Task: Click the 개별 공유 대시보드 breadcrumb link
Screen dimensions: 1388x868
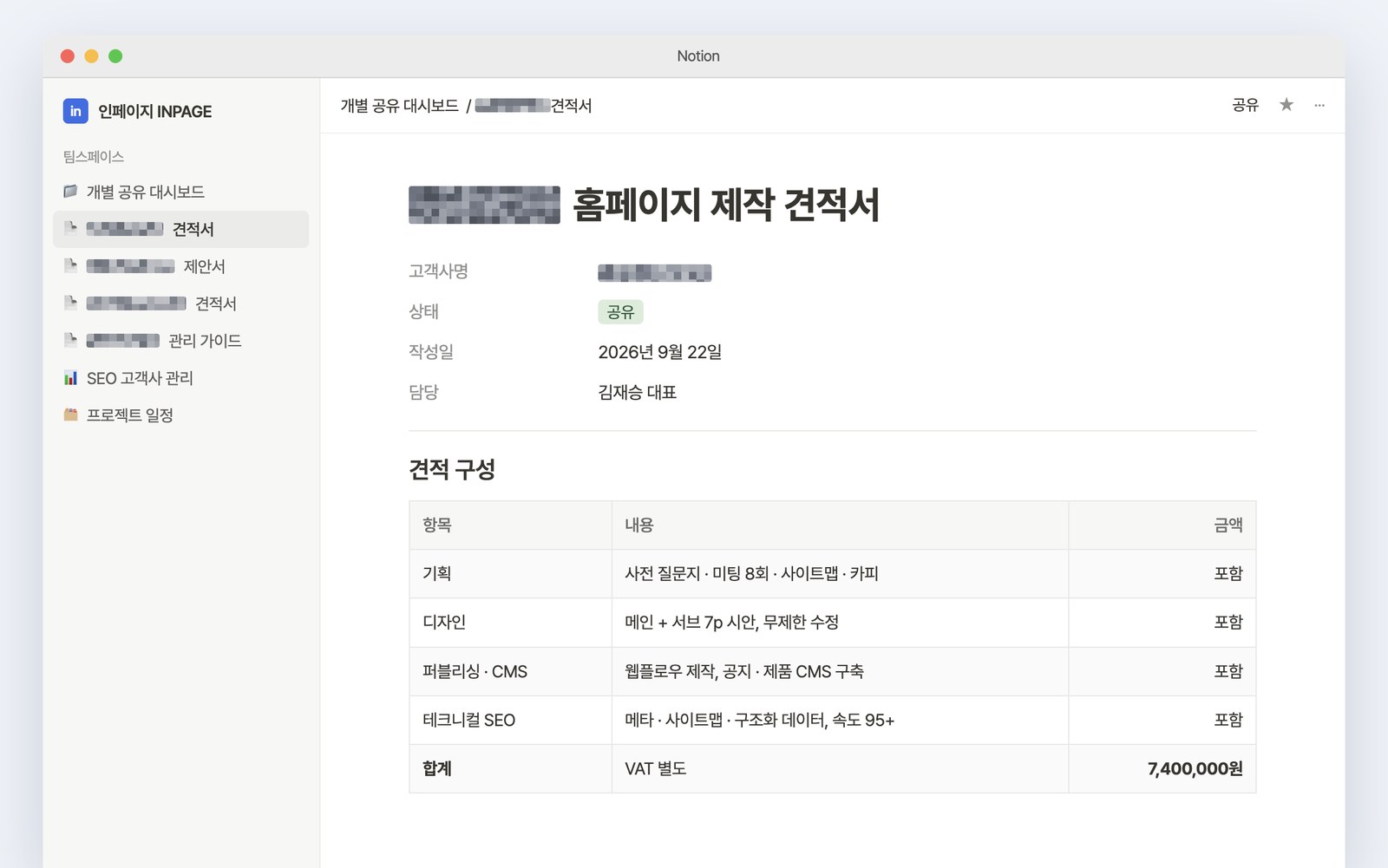Action: (x=399, y=106)
